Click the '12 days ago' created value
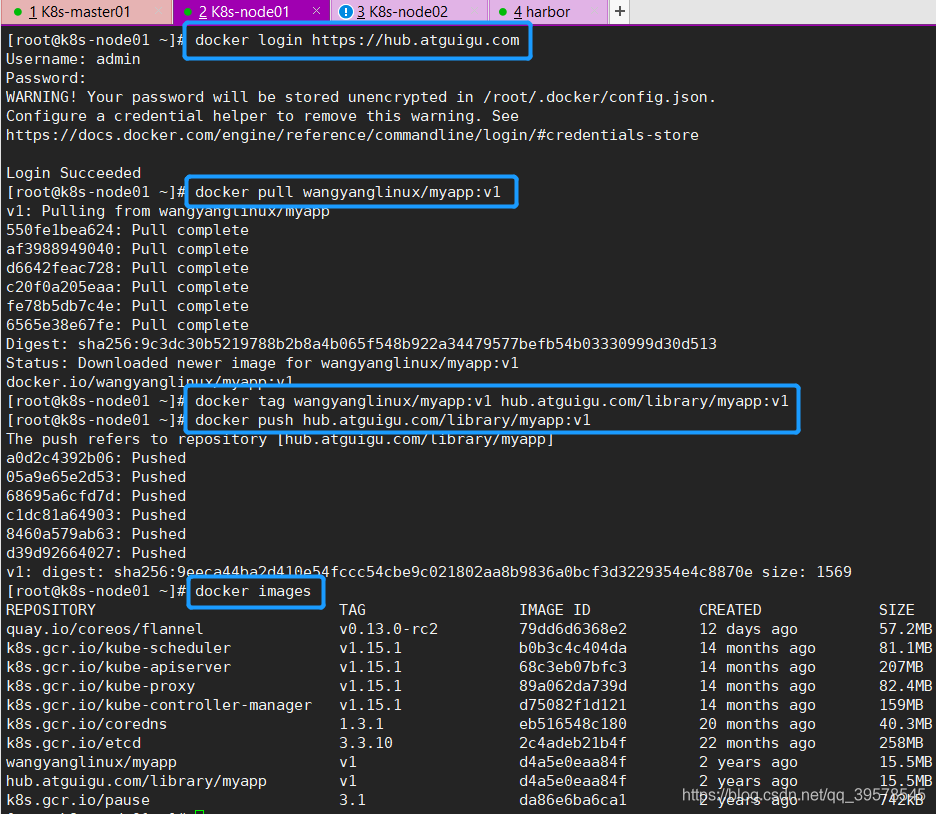The height and width of the screenshot is (814, 936). coord(749,629)
